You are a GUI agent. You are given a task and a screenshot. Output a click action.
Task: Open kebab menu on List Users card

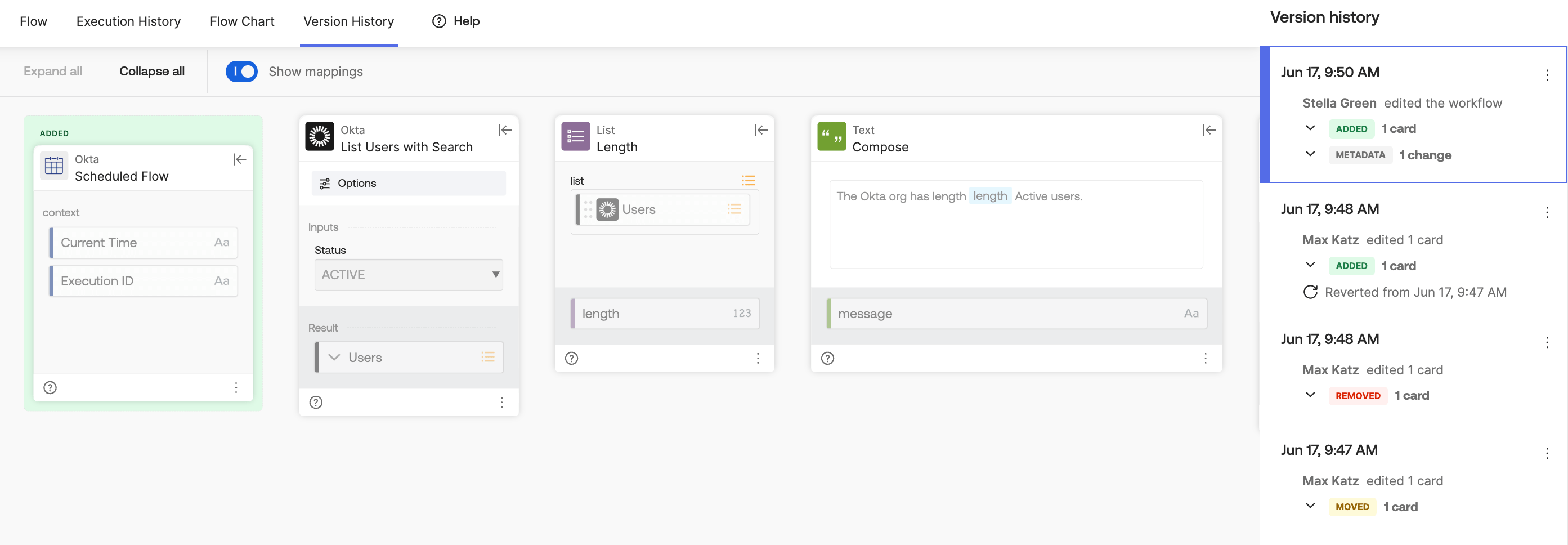pyautogui.click(x=502, y=402)
